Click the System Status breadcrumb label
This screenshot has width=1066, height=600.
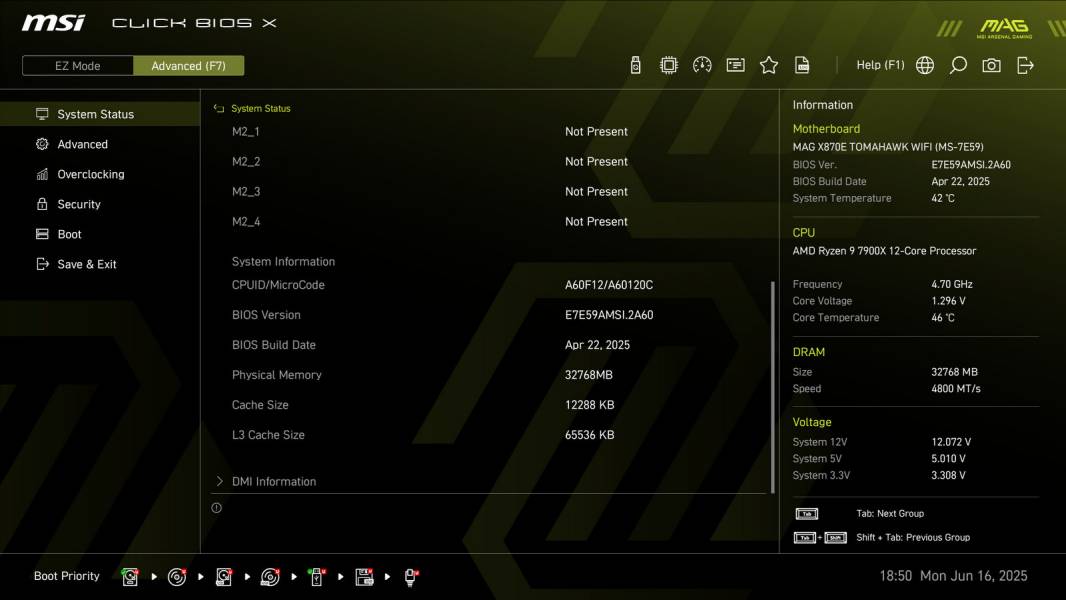point(260,108)
